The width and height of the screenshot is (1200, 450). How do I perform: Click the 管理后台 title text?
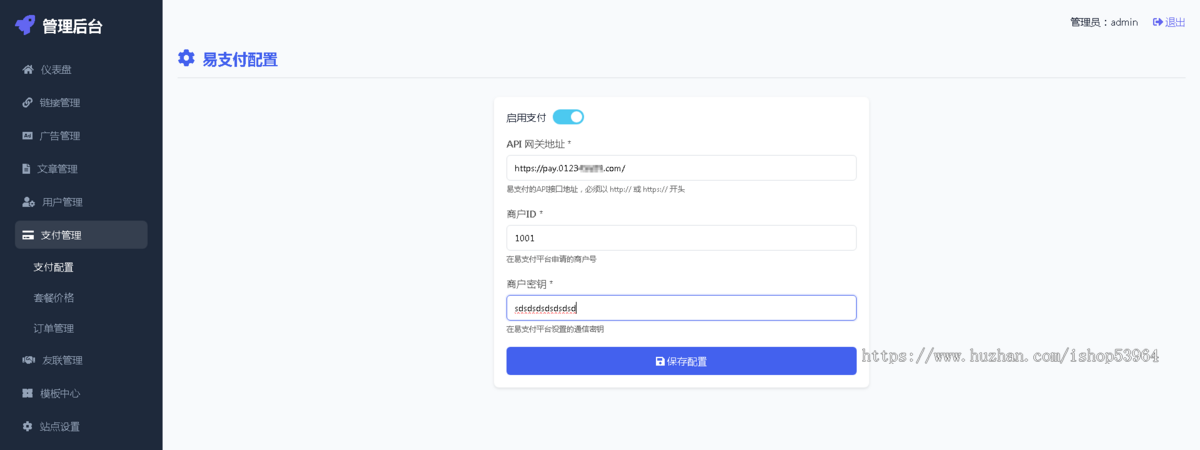[72, 26]
